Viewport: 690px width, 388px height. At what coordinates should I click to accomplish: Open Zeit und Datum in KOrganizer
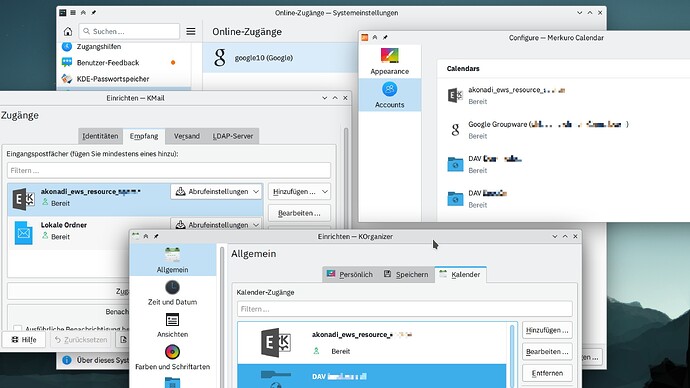(x=172, y=293)
